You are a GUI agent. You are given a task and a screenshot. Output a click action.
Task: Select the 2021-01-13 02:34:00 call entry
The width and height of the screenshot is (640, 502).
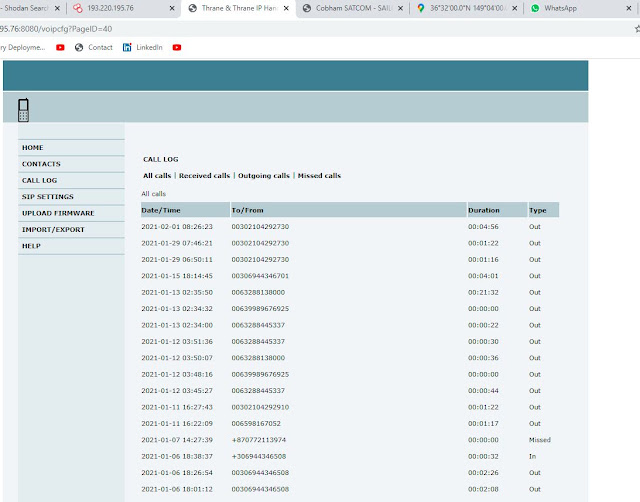[x=350, y=325]
